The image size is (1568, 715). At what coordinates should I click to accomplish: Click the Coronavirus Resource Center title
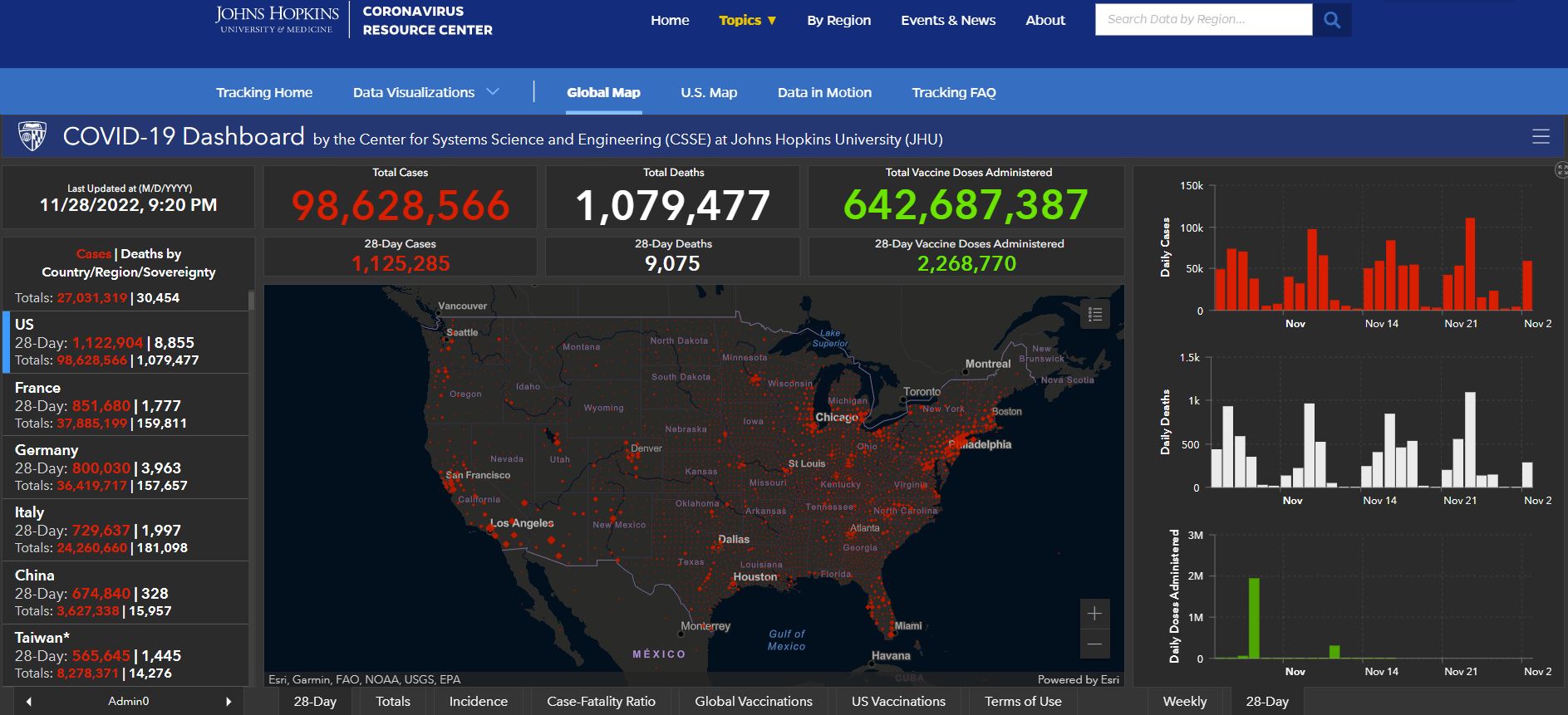pos(427,20)
